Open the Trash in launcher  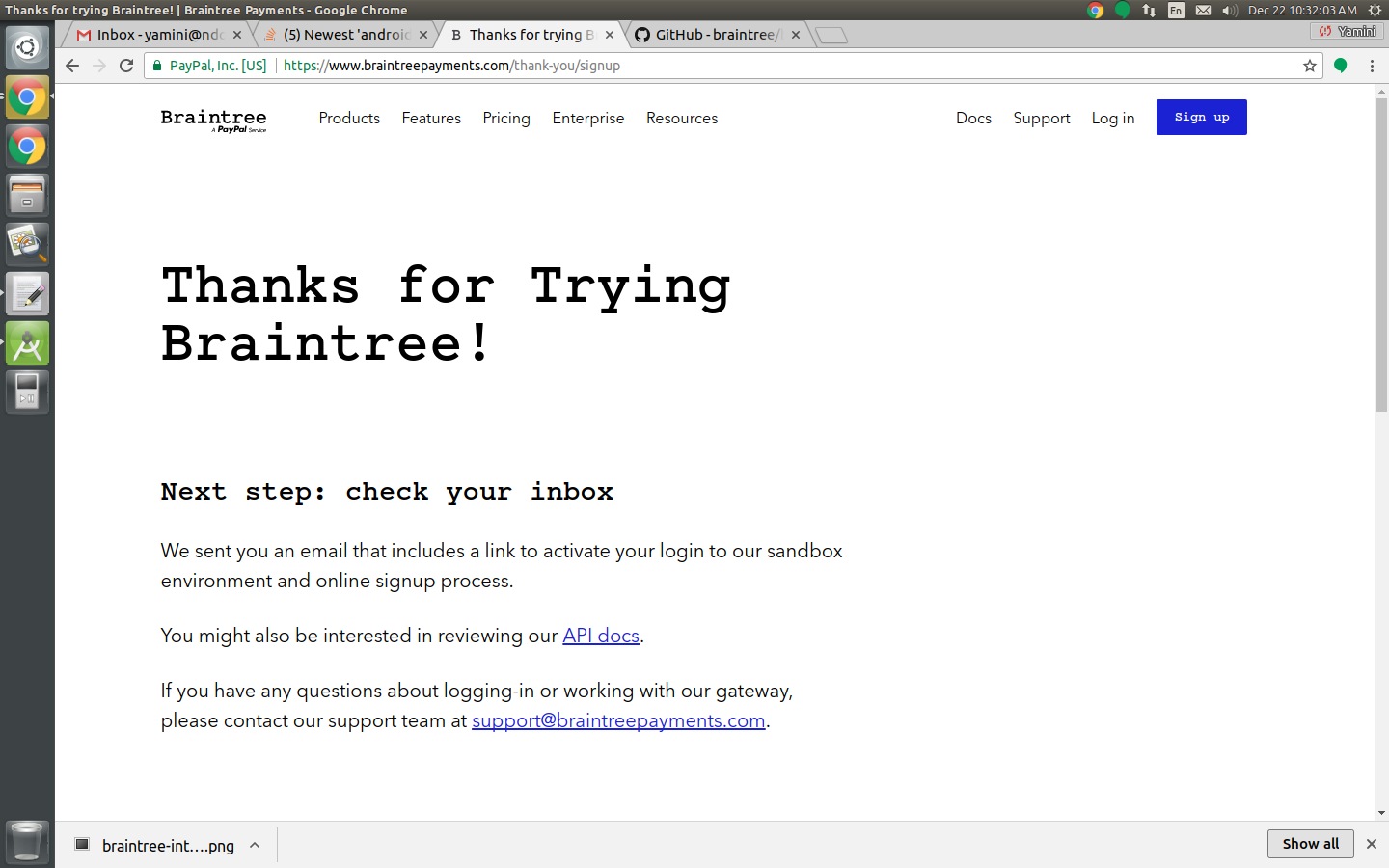[x=27, y=842]
